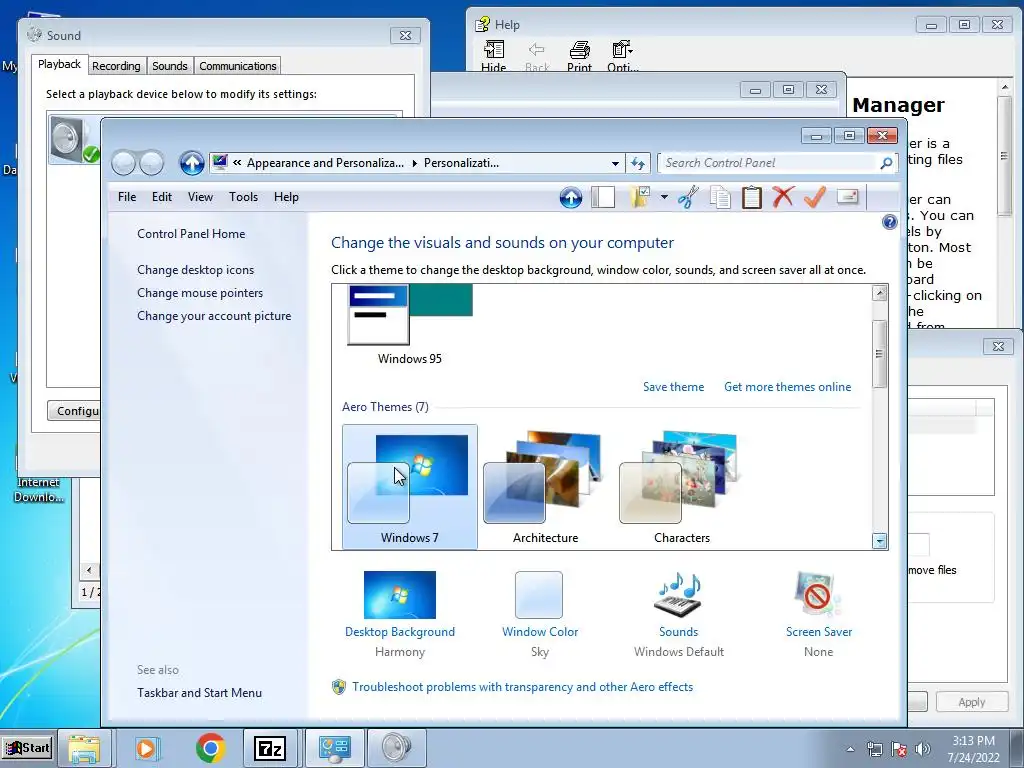Open Change your account picture link
Screen dimensions: 1024x768
point(214,316)
